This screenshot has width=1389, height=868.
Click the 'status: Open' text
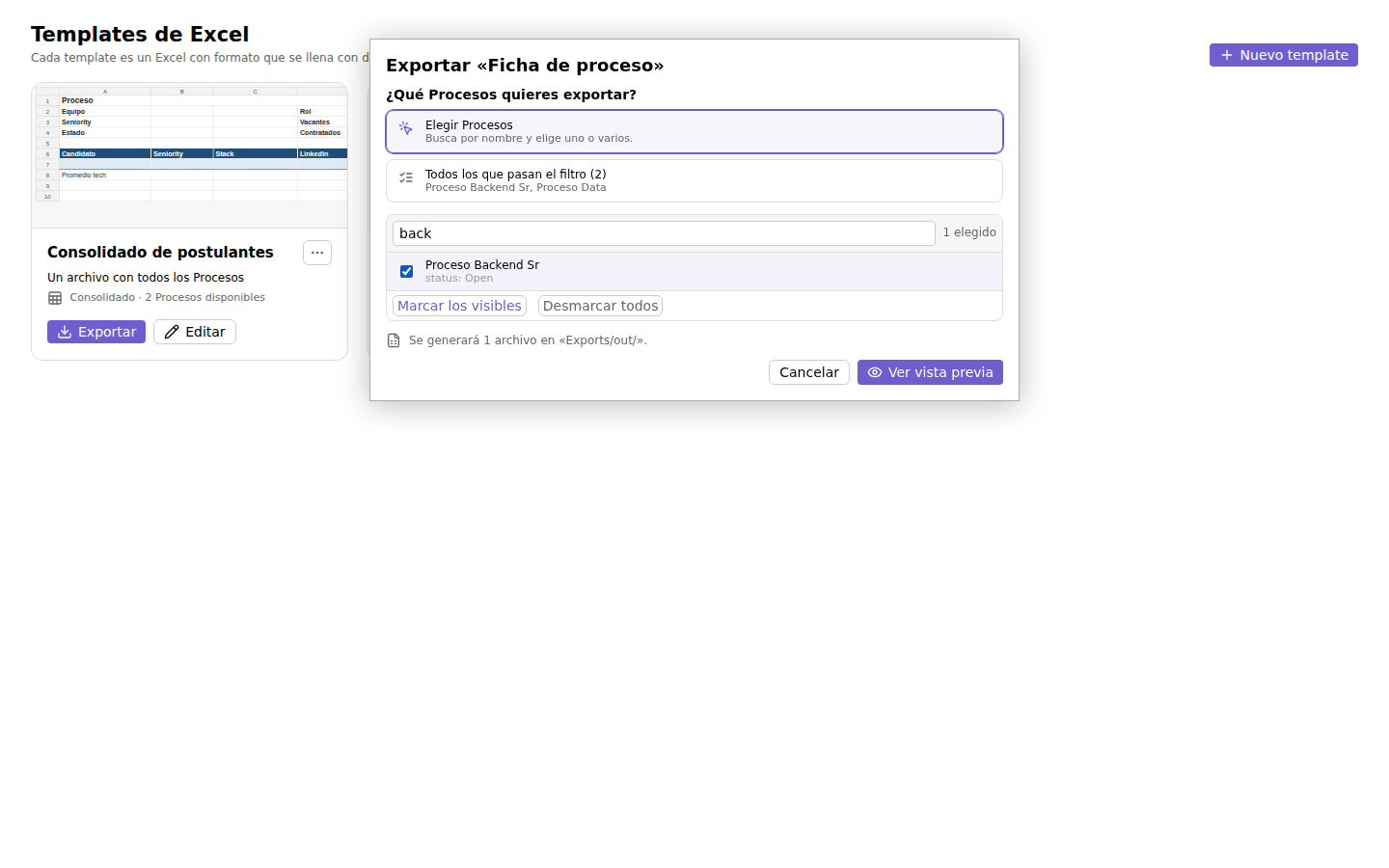[459, 279]
